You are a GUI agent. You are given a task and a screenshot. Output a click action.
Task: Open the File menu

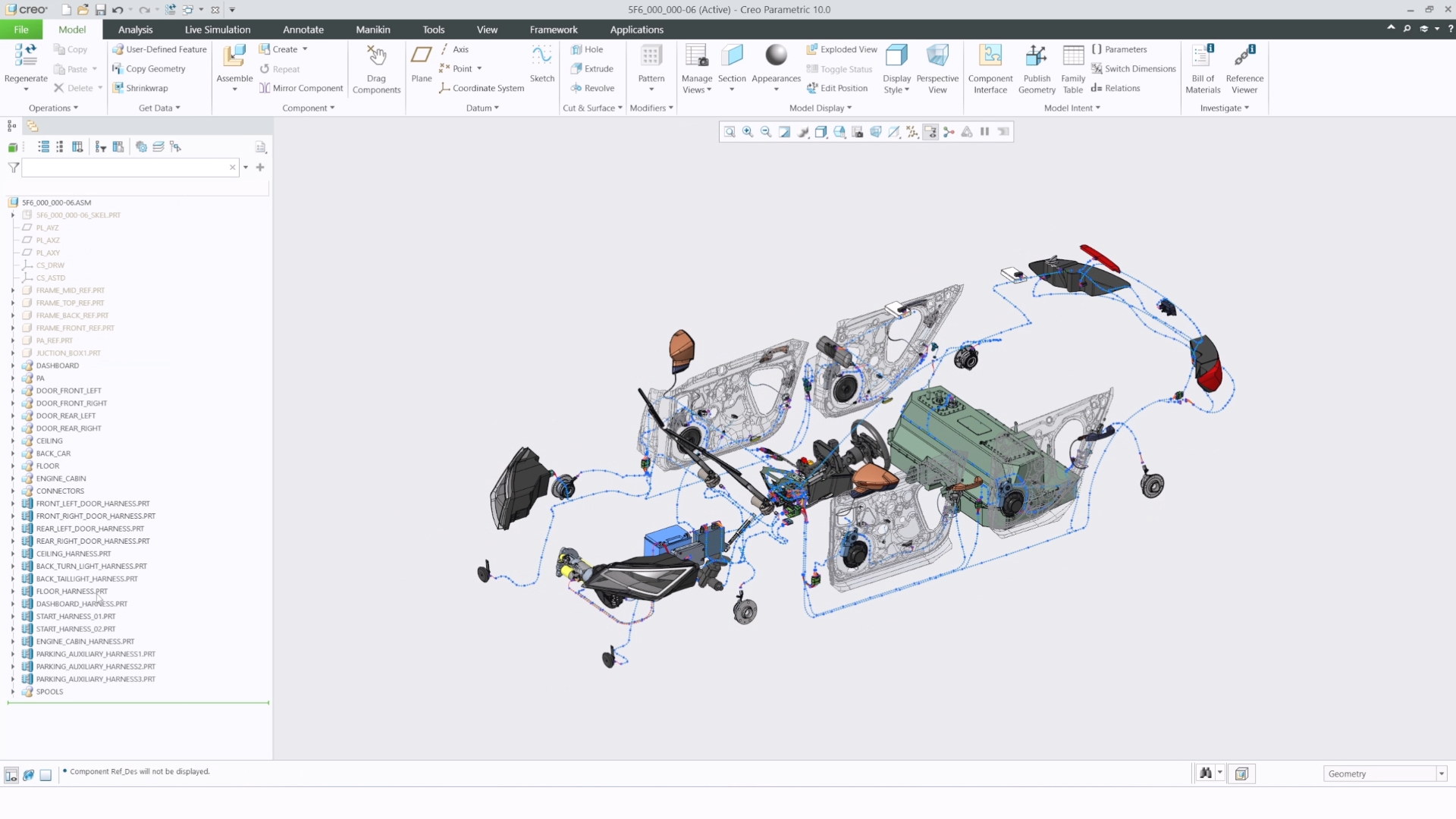(21, 30)
